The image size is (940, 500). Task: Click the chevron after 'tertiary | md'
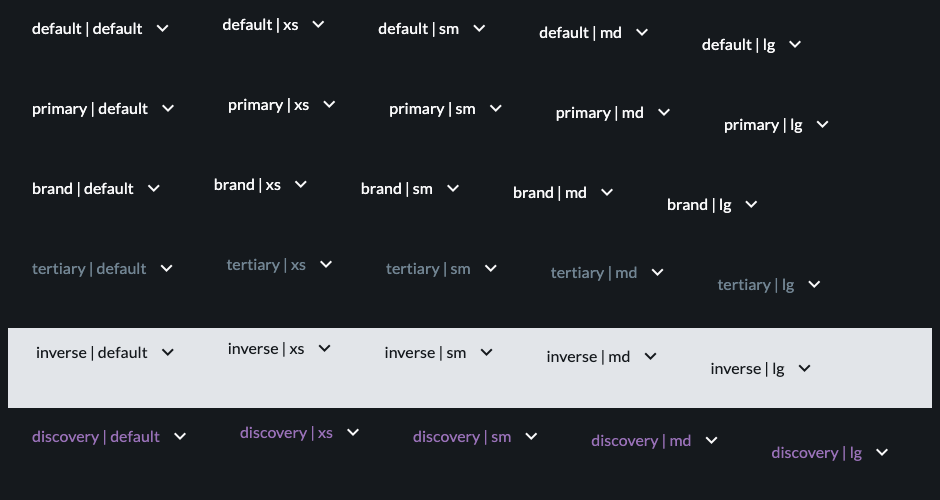[x=657, y=272]
